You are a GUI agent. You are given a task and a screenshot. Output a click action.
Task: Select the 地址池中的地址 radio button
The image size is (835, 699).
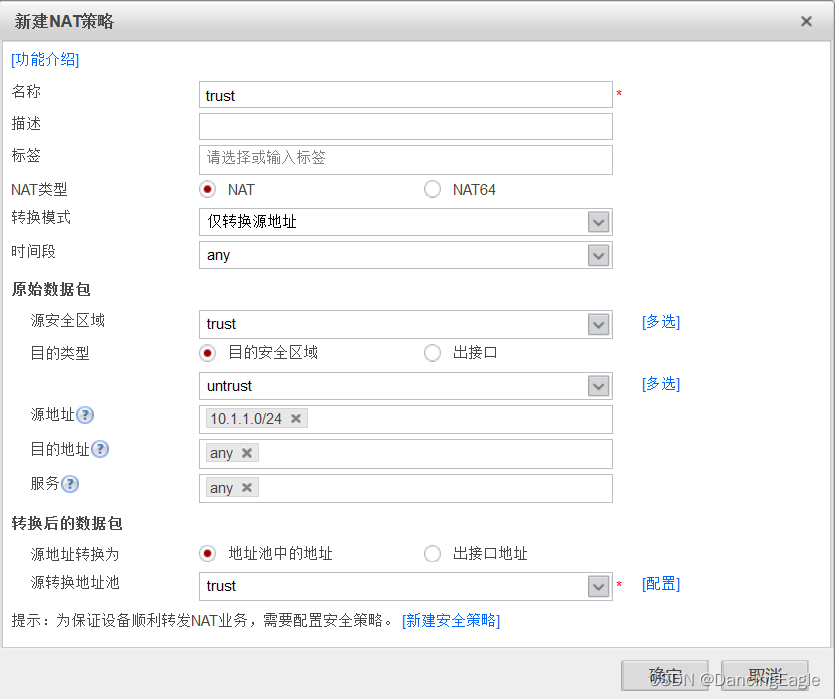(208, 554)
